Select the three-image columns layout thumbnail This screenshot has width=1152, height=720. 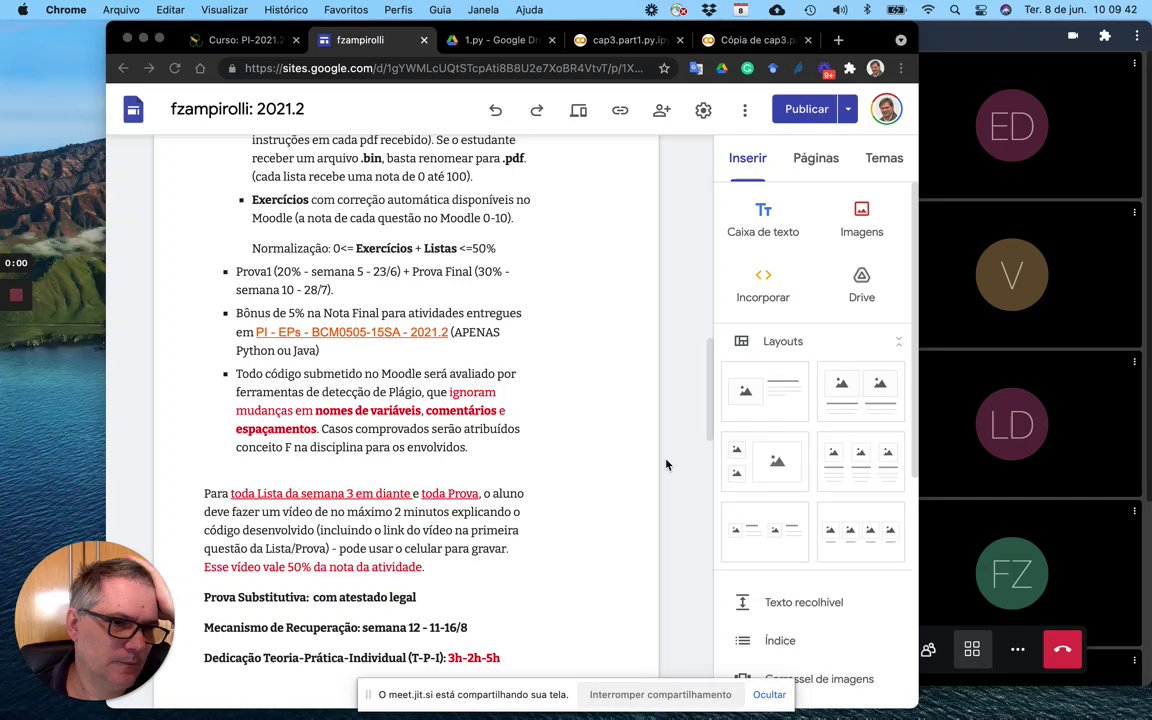(860, 461)
